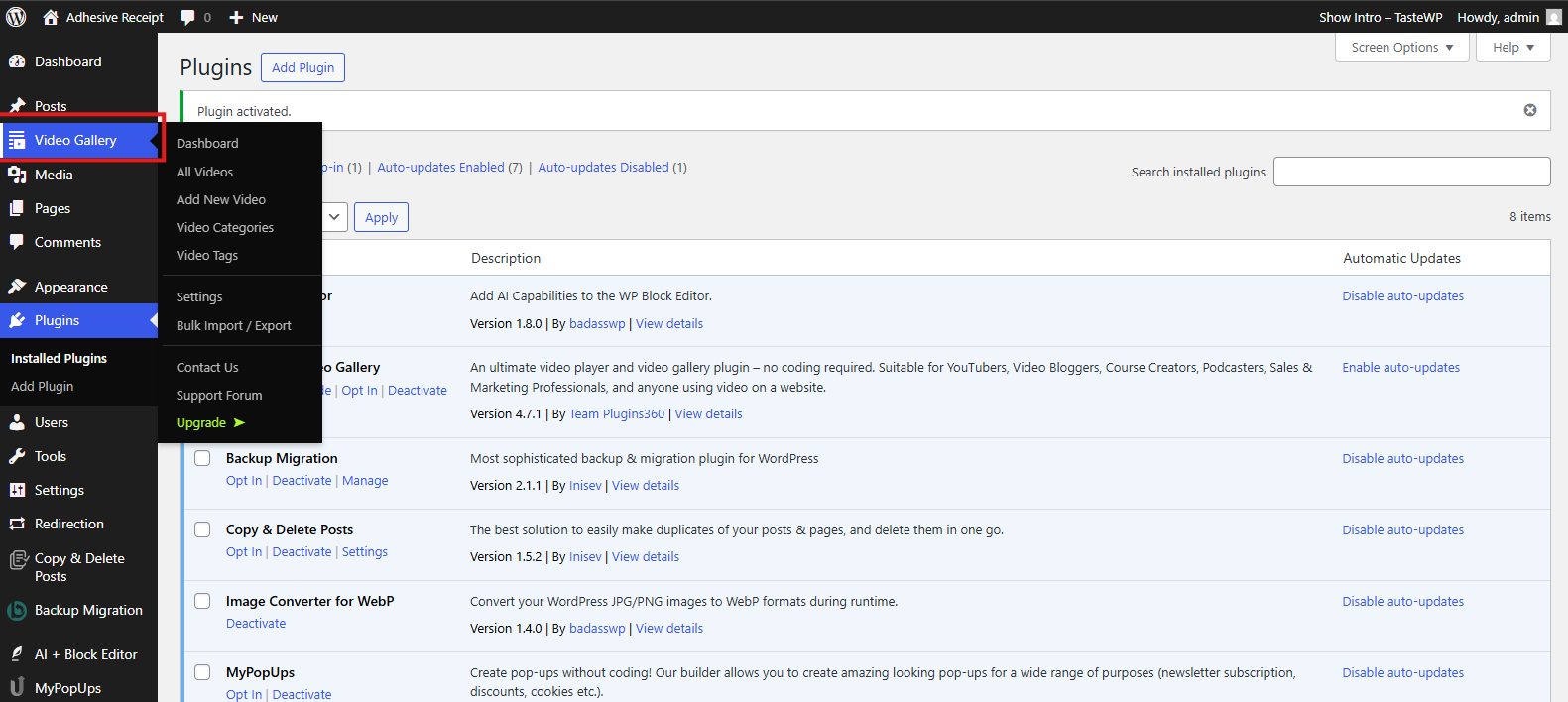Check the Backup Migration plugin checkbox

(202, 458)
